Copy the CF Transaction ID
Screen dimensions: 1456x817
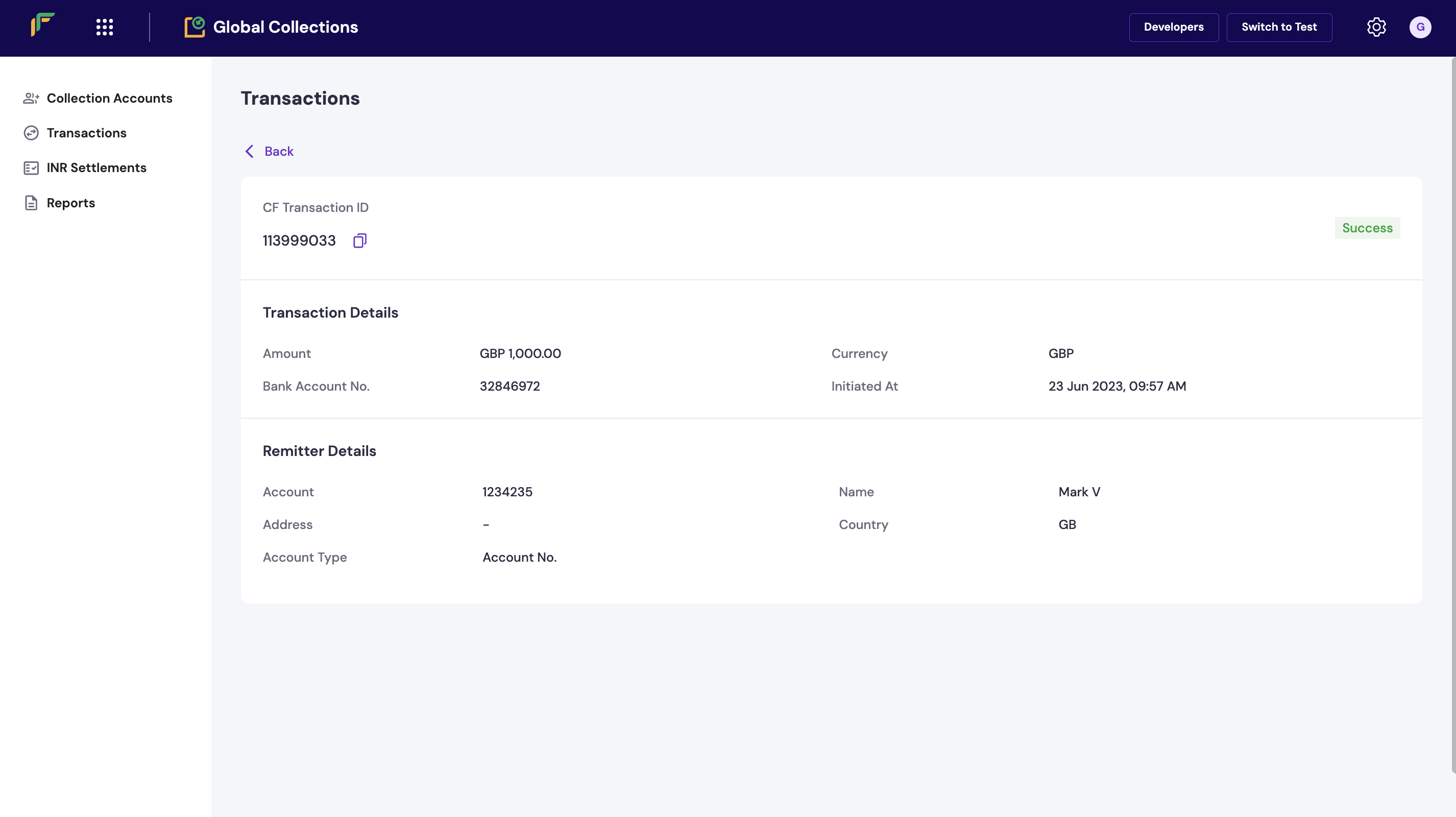click(360, 241)
